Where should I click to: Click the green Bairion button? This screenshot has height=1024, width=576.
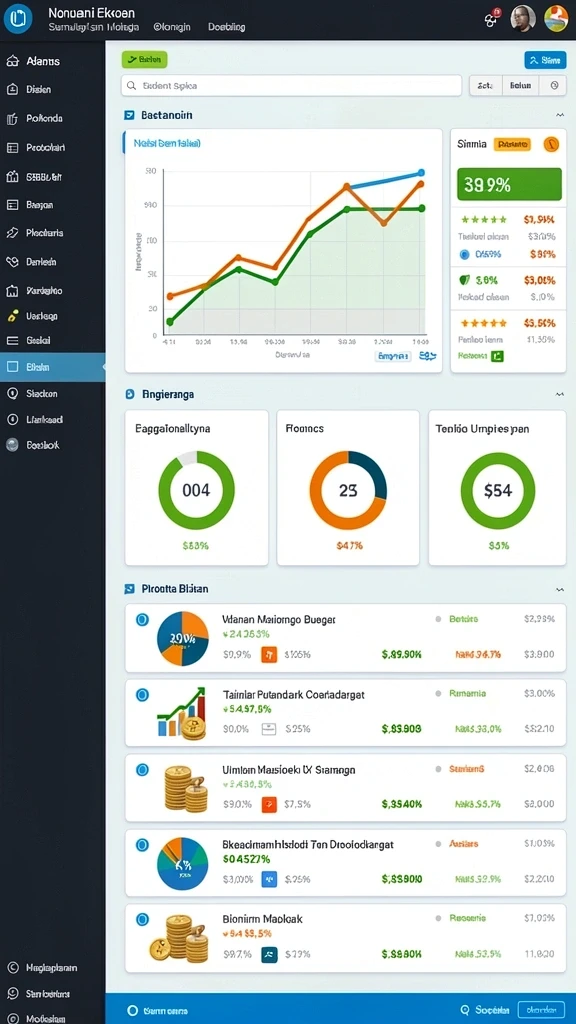point(144,59)
